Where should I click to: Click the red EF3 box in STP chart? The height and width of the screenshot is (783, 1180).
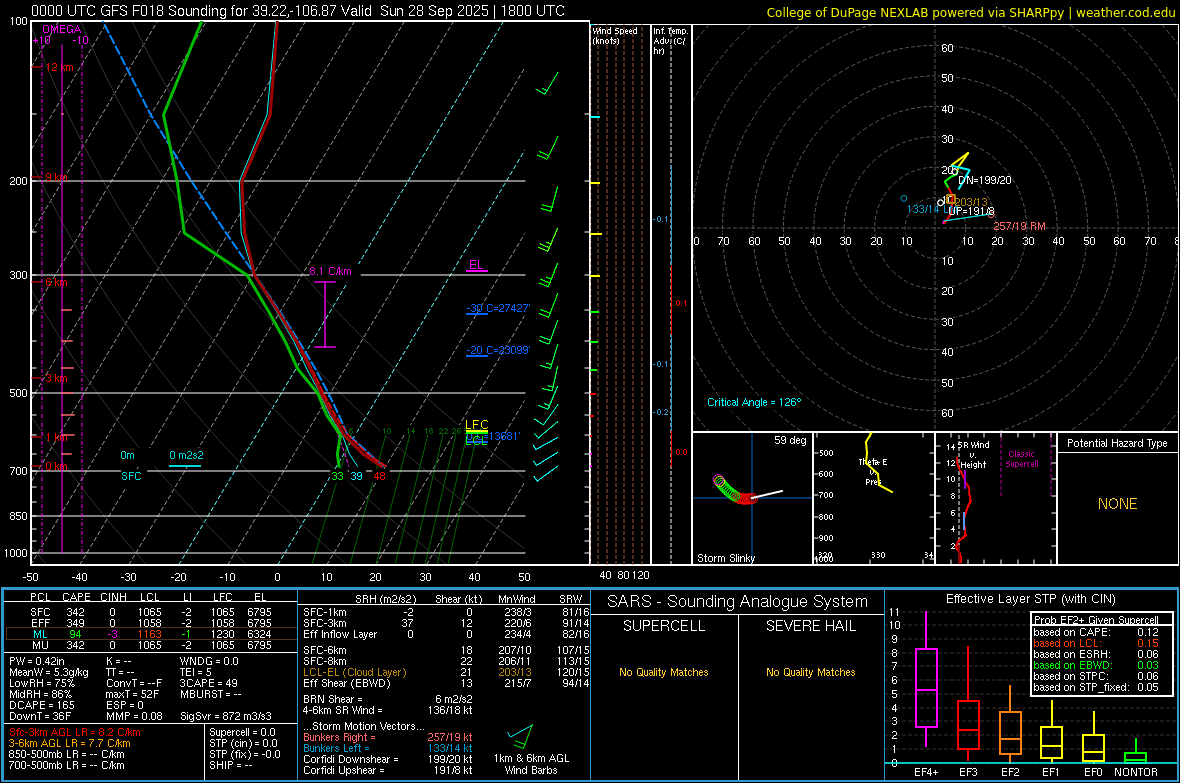tap(968, 725)
